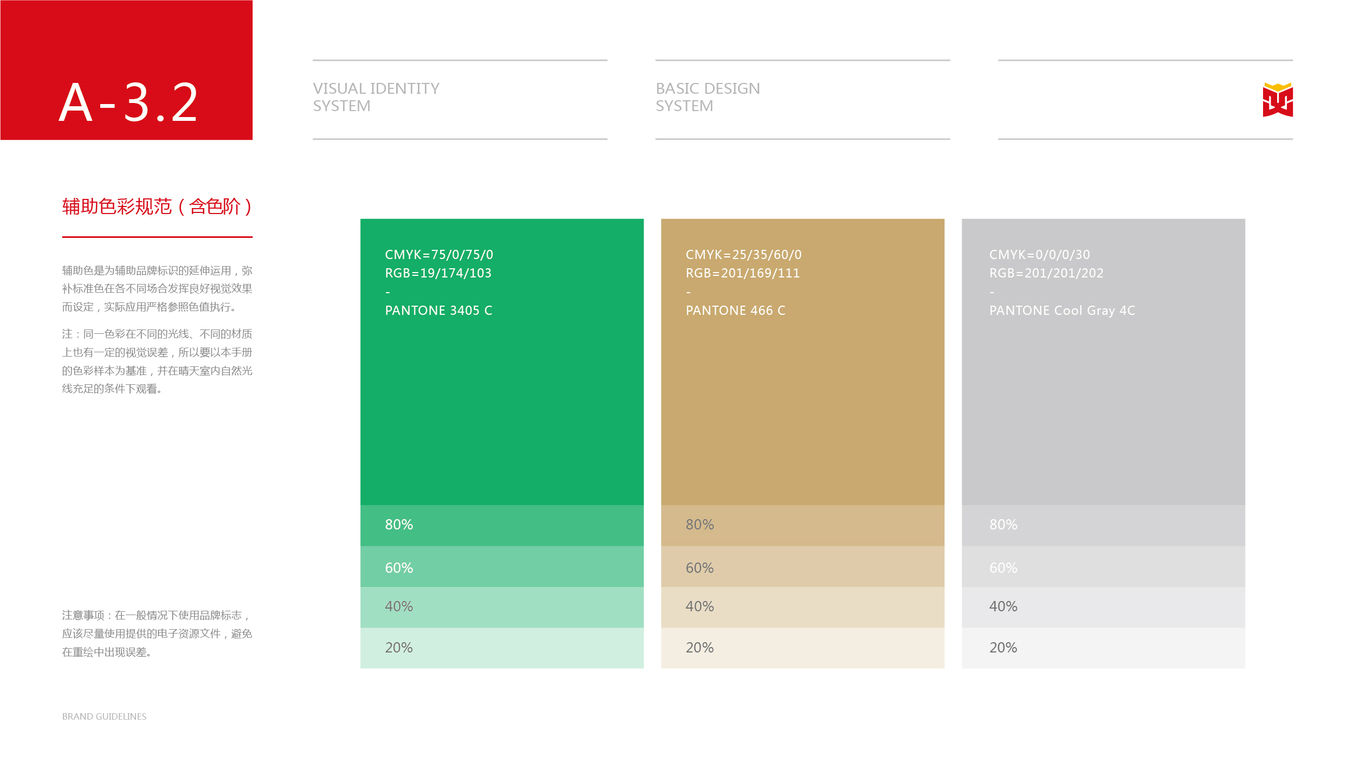
Task: Pick the gold 40% tint band
Action: pos(802,607)
